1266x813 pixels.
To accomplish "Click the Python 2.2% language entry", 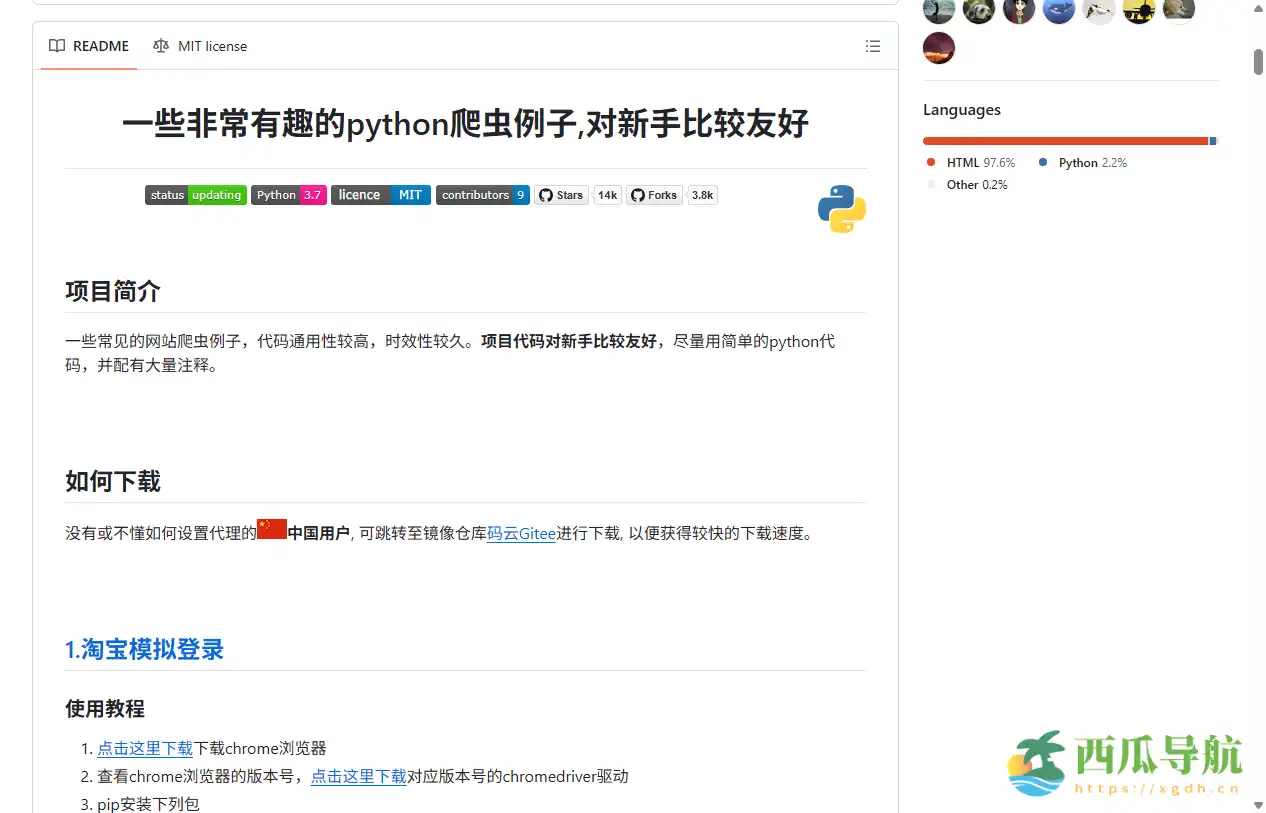I will pos(1094,162).
